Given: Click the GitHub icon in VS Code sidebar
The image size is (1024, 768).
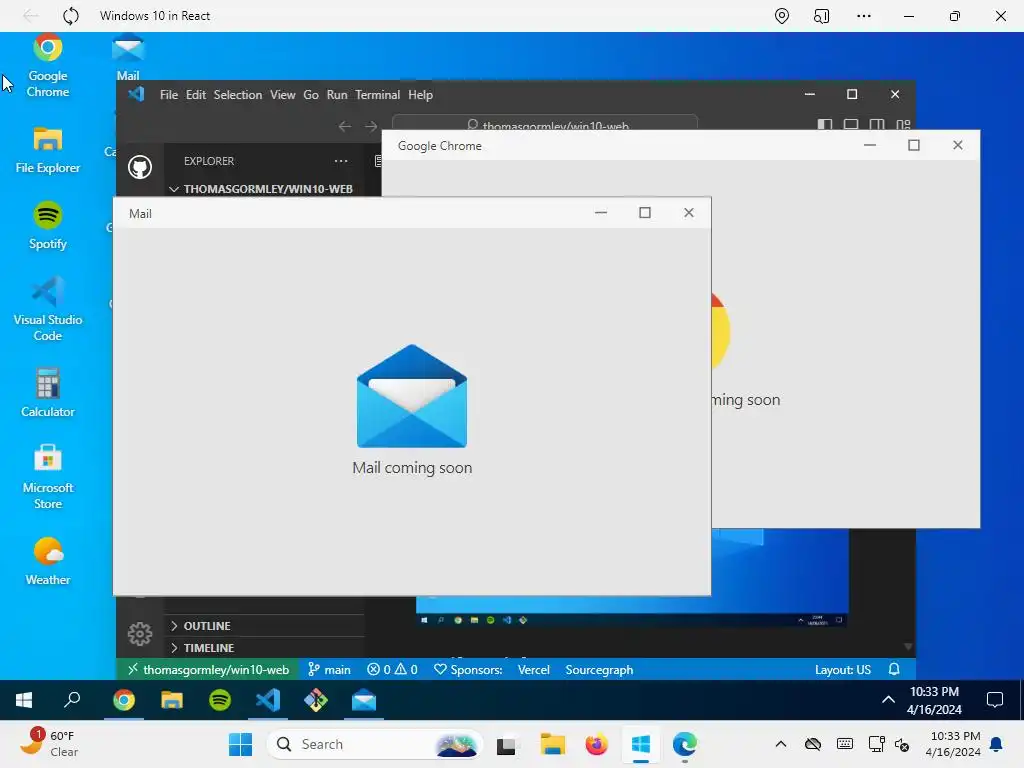Looking at the screenshot, I should click(140, 167).
